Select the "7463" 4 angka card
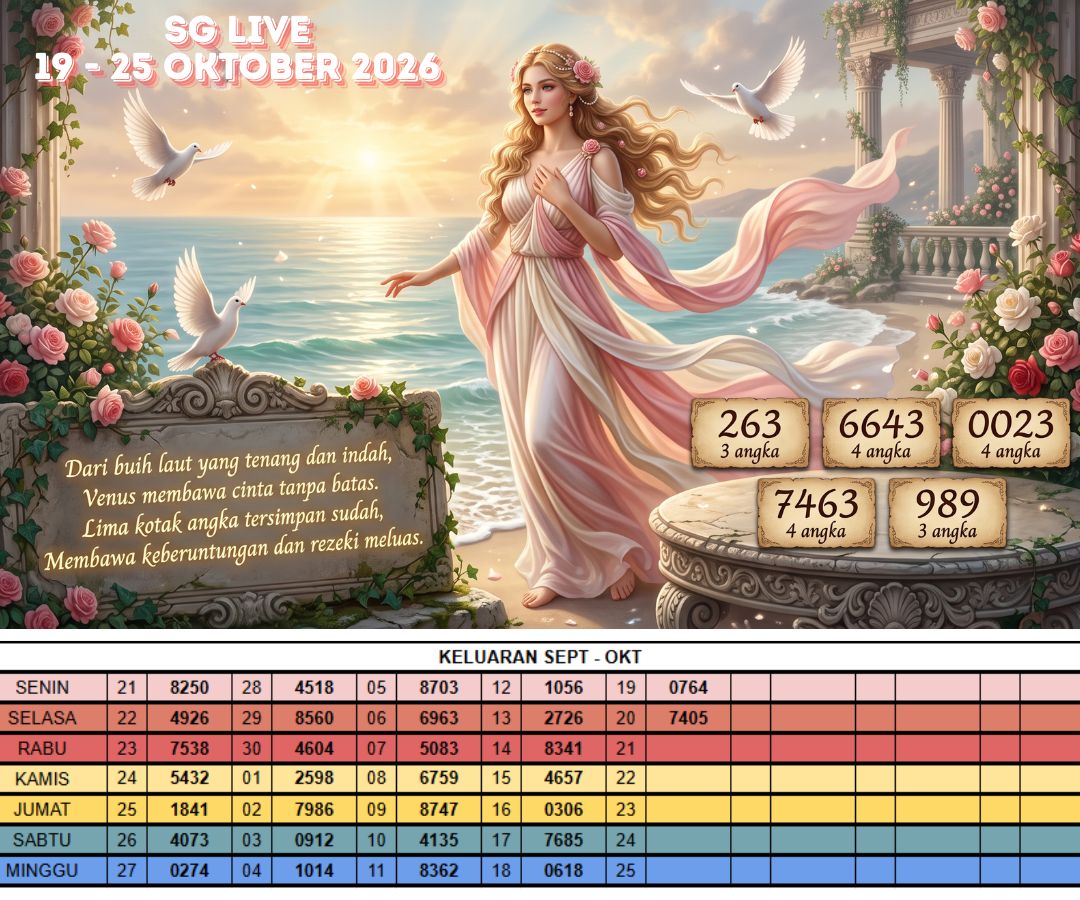This screenshot has width=1080, height=900. [x=816, y=513]
